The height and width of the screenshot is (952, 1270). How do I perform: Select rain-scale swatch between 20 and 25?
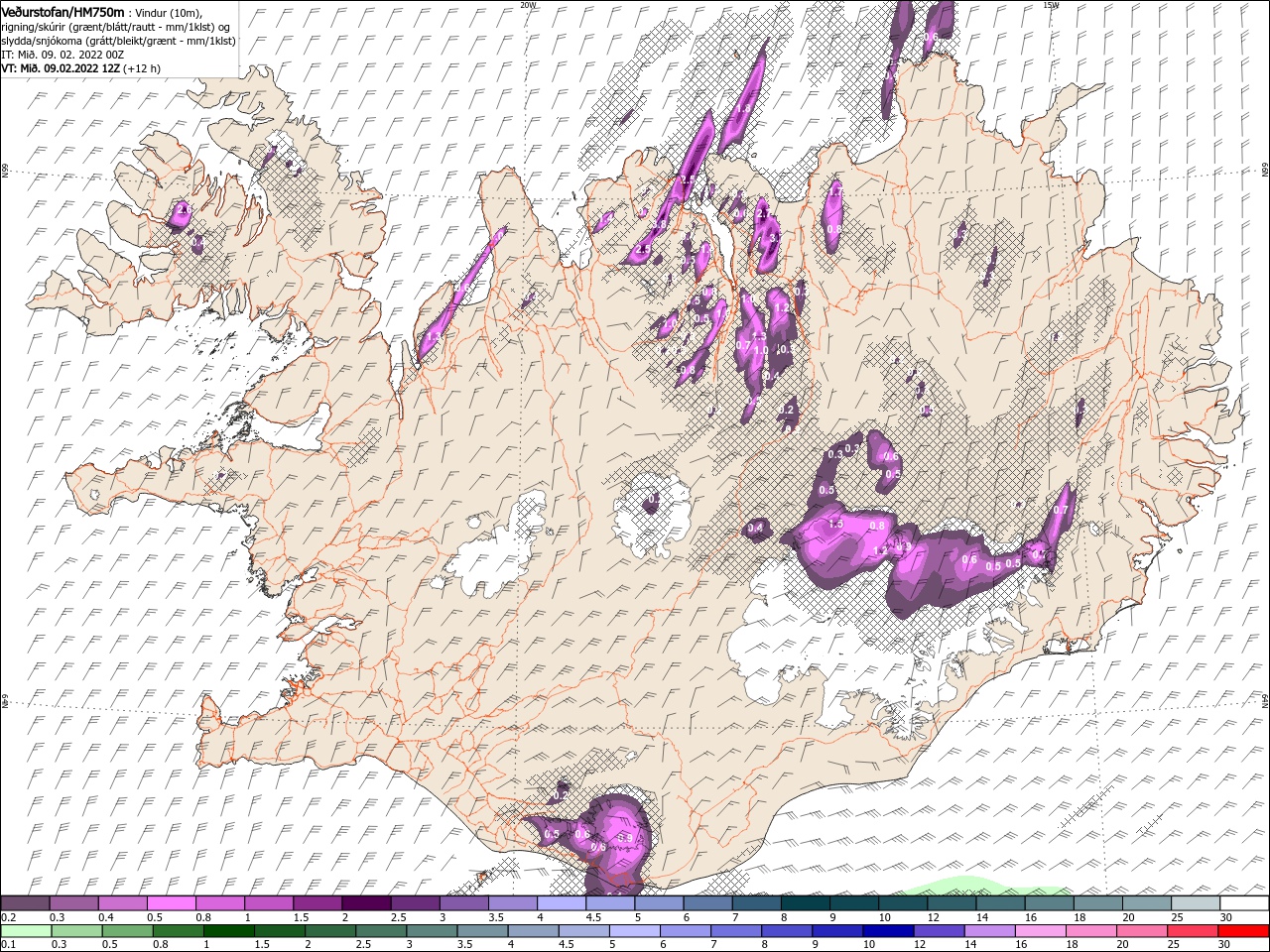pyautogui.click(x=1142, y=931)
